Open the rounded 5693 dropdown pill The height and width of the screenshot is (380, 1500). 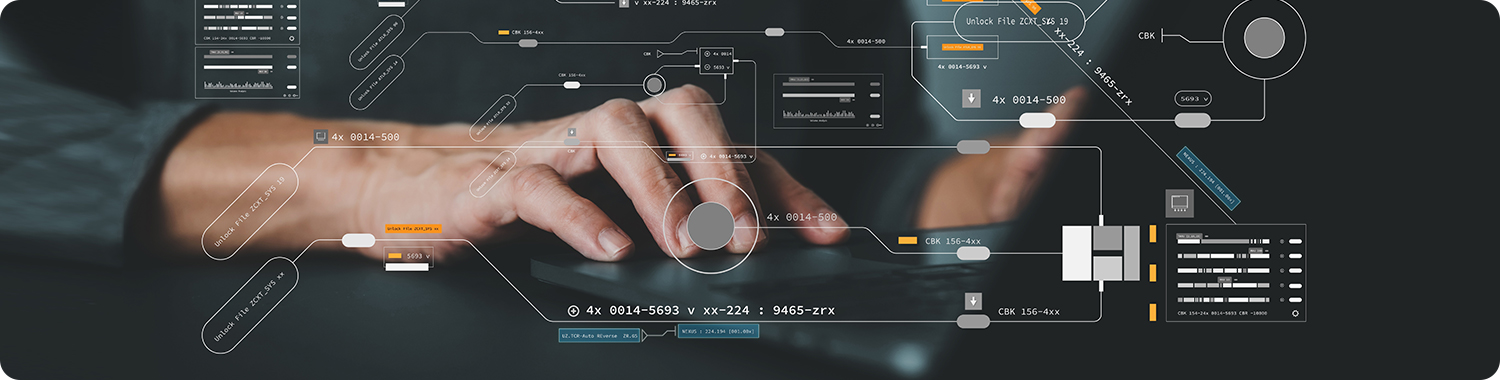(1193, 99)
